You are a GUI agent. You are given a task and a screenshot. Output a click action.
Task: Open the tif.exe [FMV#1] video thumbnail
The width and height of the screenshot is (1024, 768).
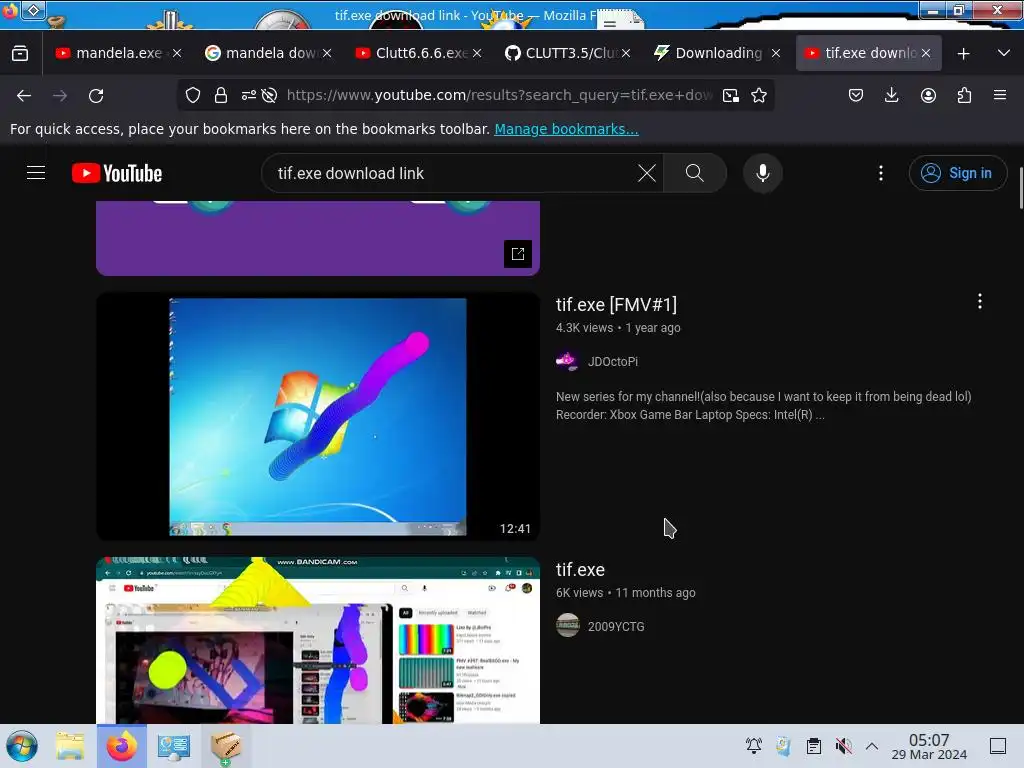(318, 416)
